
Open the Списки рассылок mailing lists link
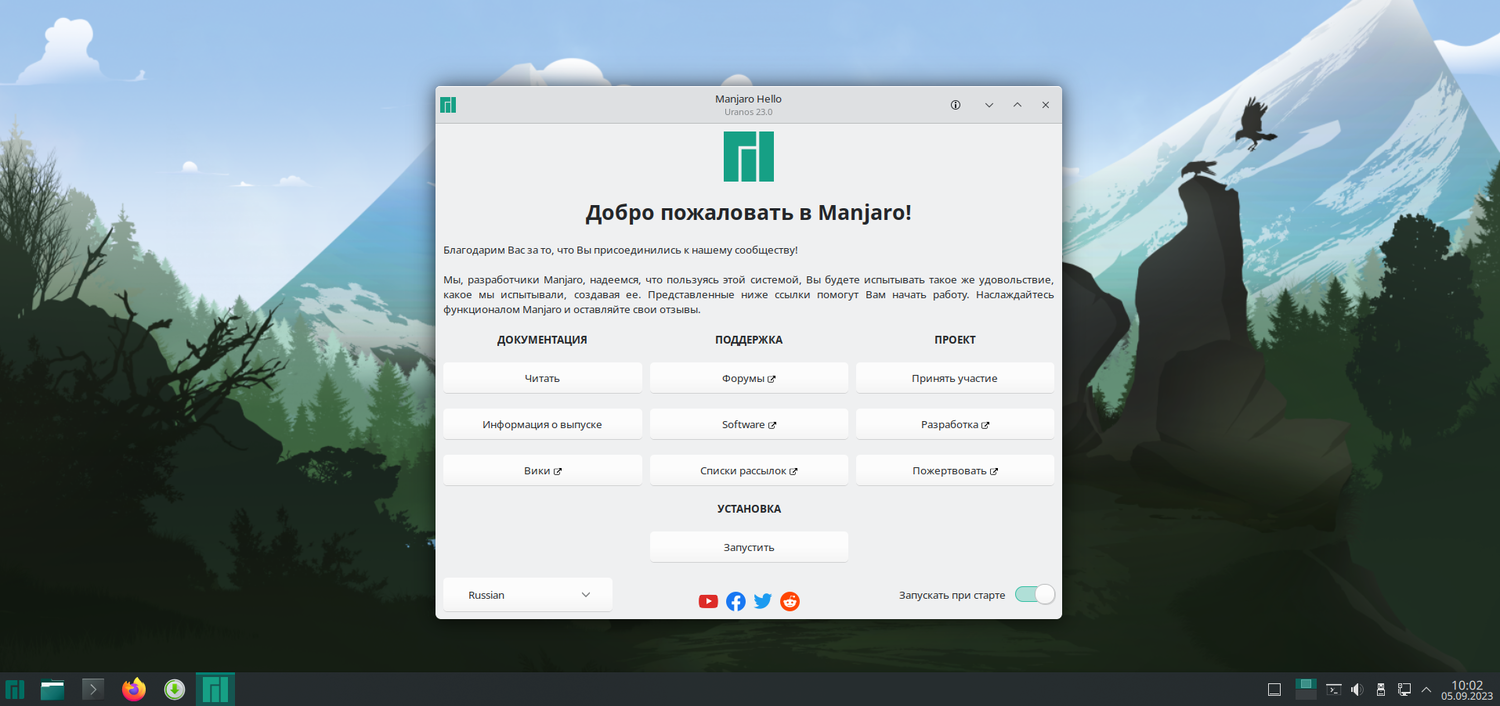click(749, 470)
